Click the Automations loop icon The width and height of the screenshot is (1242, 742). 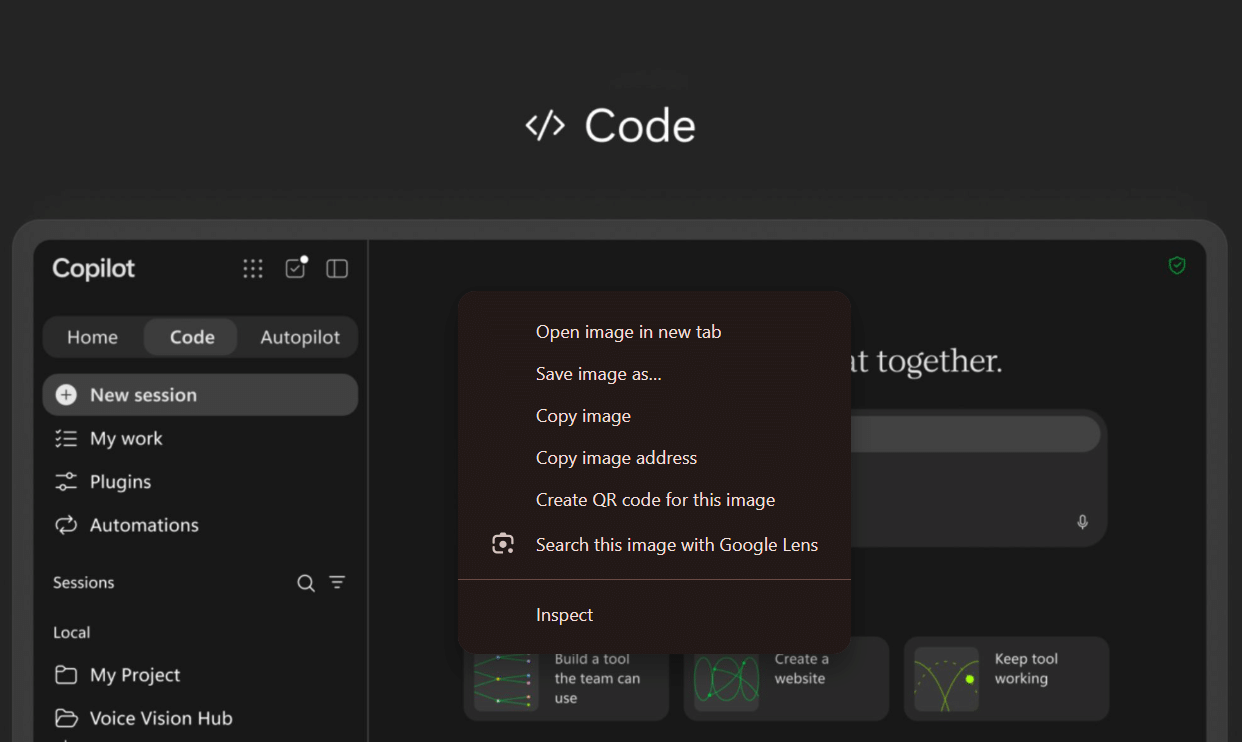[x=66, y=525]
